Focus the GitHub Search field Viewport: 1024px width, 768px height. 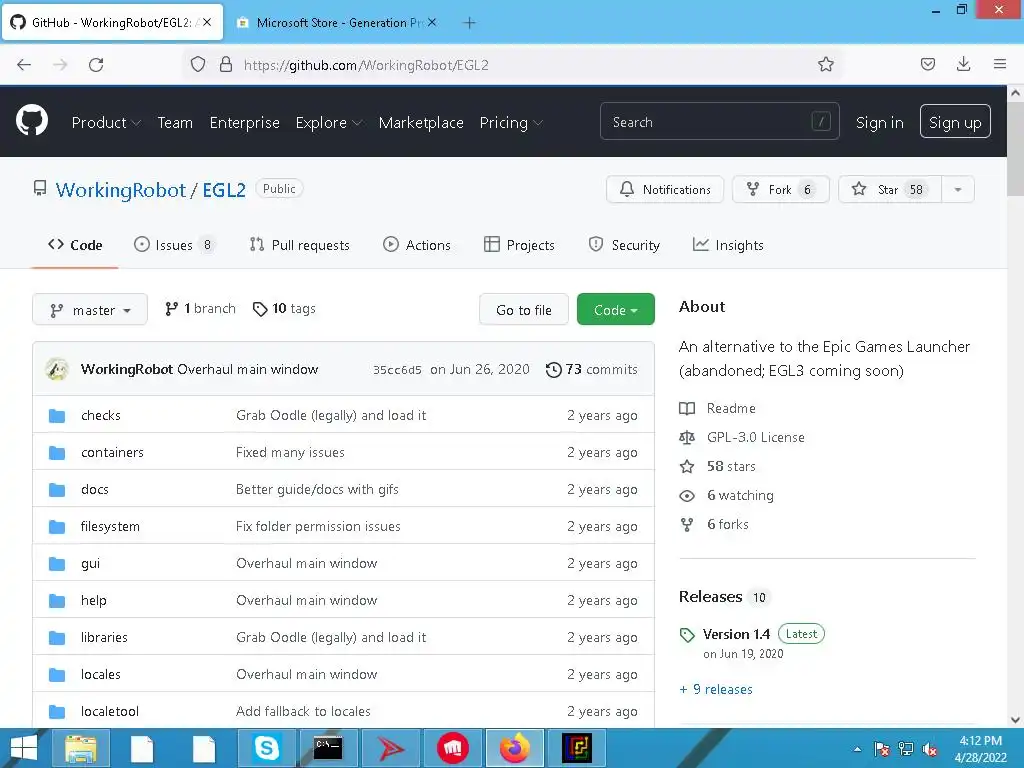720,121
